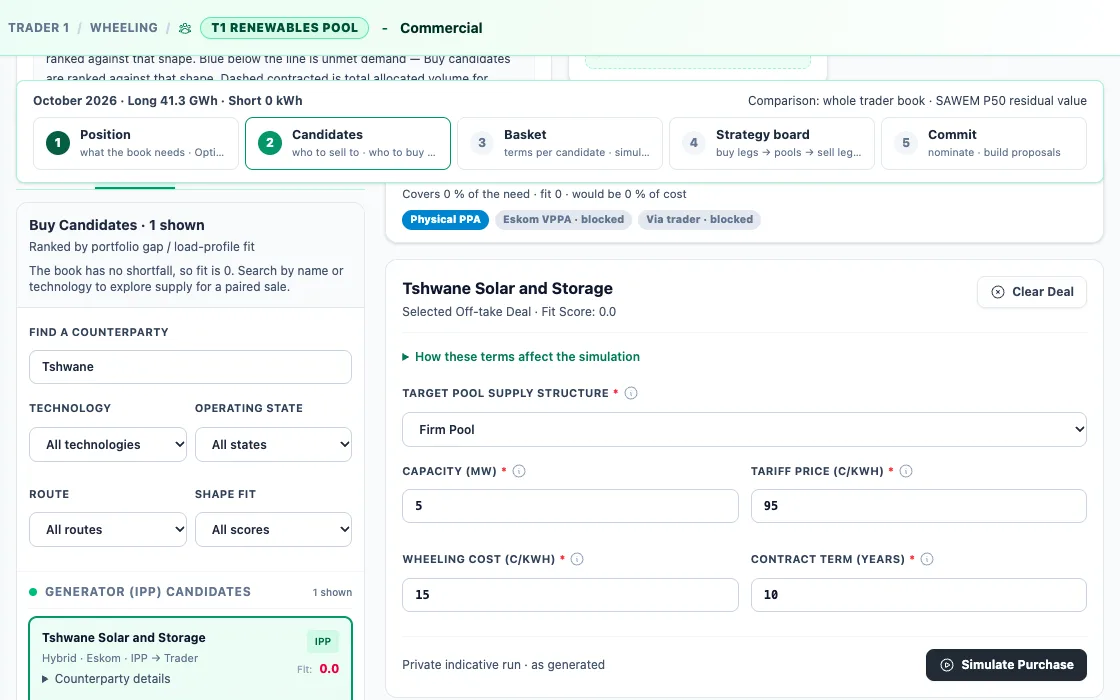Click 'GENERATOR (IPP) CANDIDATES' section label
The height and width of the screenshot is (700, 1120).
pos(148,591)
